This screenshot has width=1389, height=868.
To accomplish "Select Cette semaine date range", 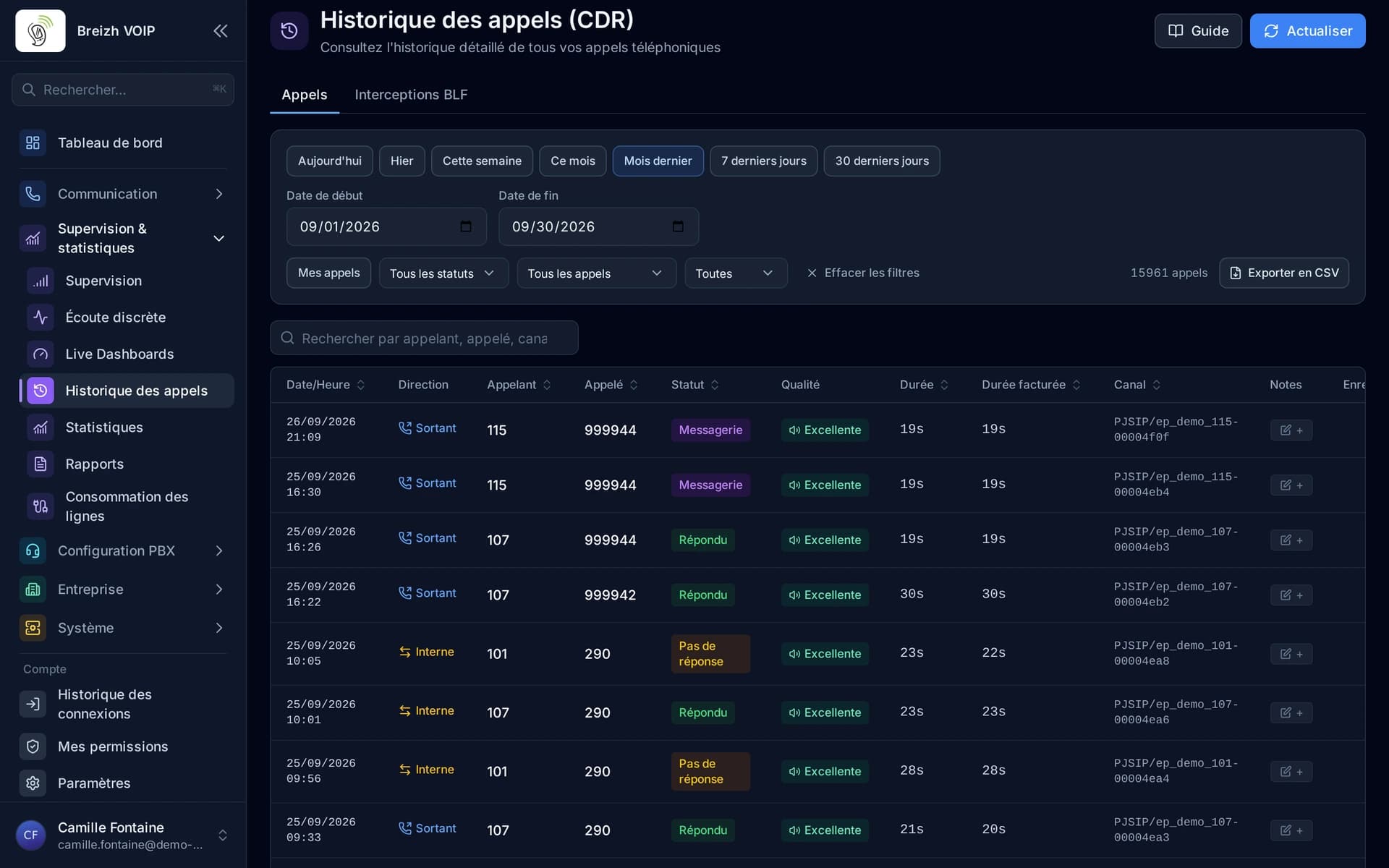I will coord(482,161).
